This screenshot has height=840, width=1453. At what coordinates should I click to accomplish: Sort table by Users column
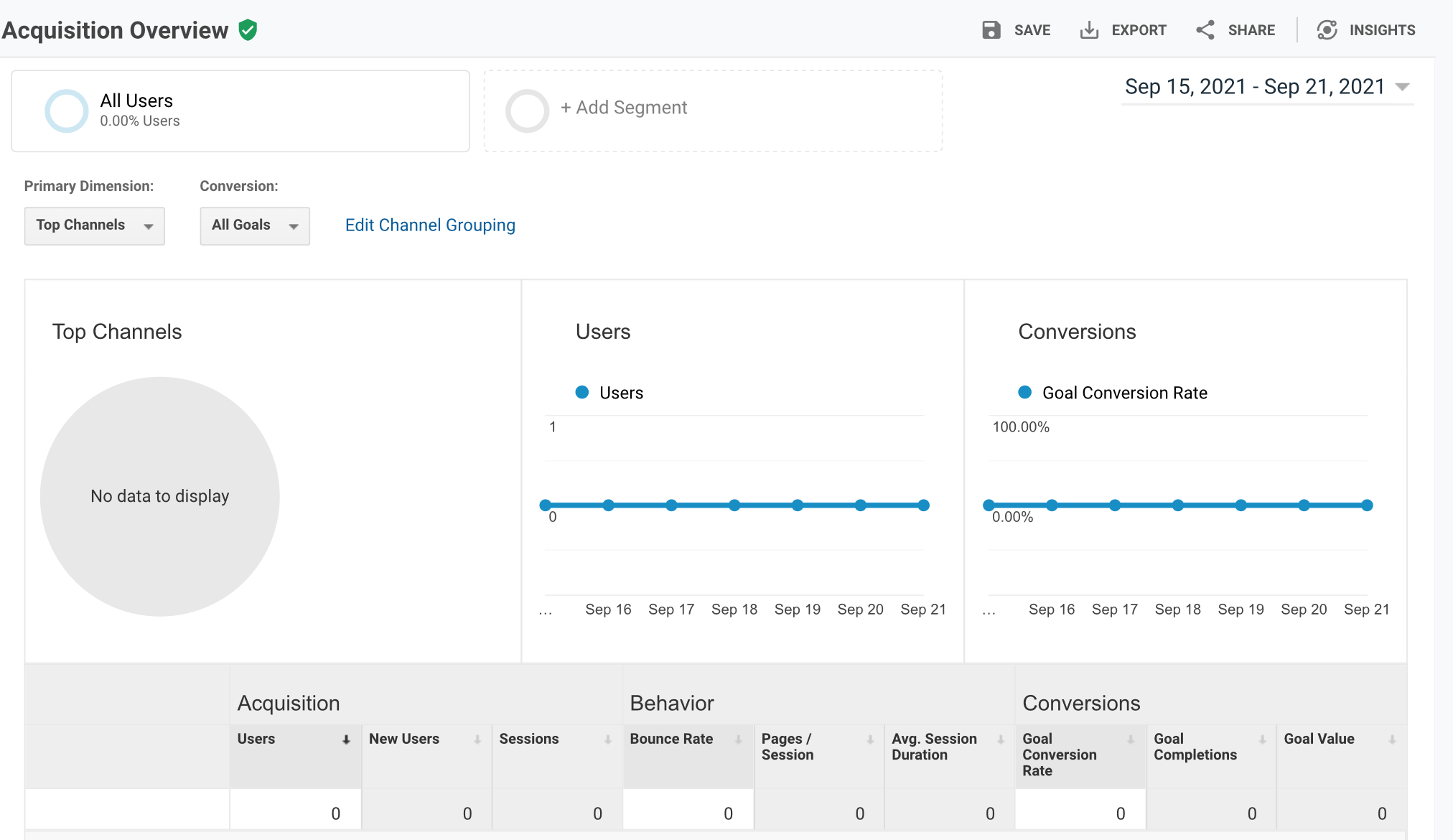coord(346,738)
